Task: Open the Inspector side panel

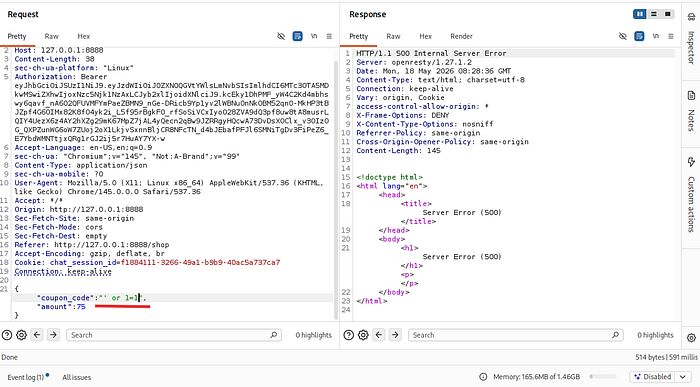Action: click(691, 38)
